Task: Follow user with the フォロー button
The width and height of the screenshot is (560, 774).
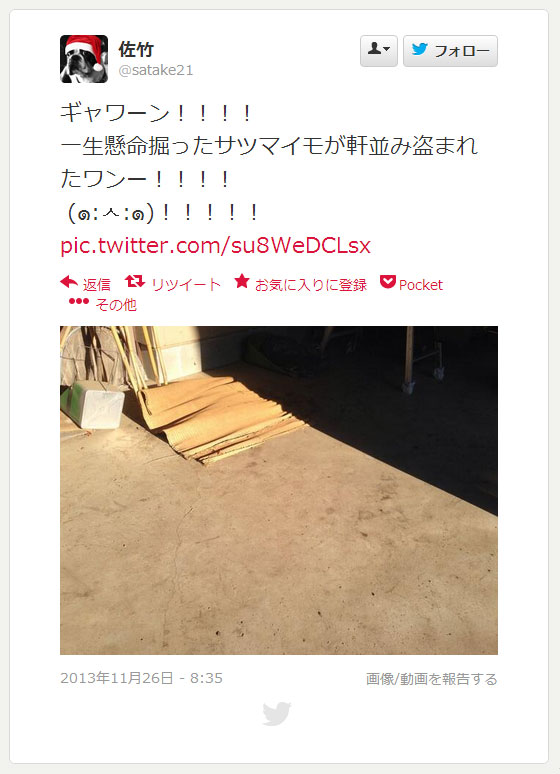Action: point(450,51)
